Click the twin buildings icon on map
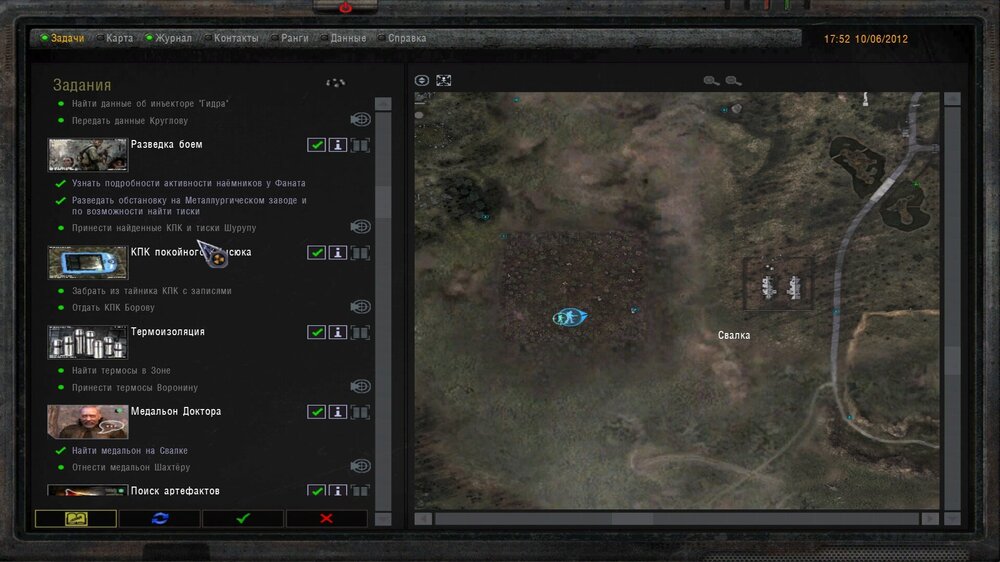This screenshot has height=562, width=1000. coord(781,287)
